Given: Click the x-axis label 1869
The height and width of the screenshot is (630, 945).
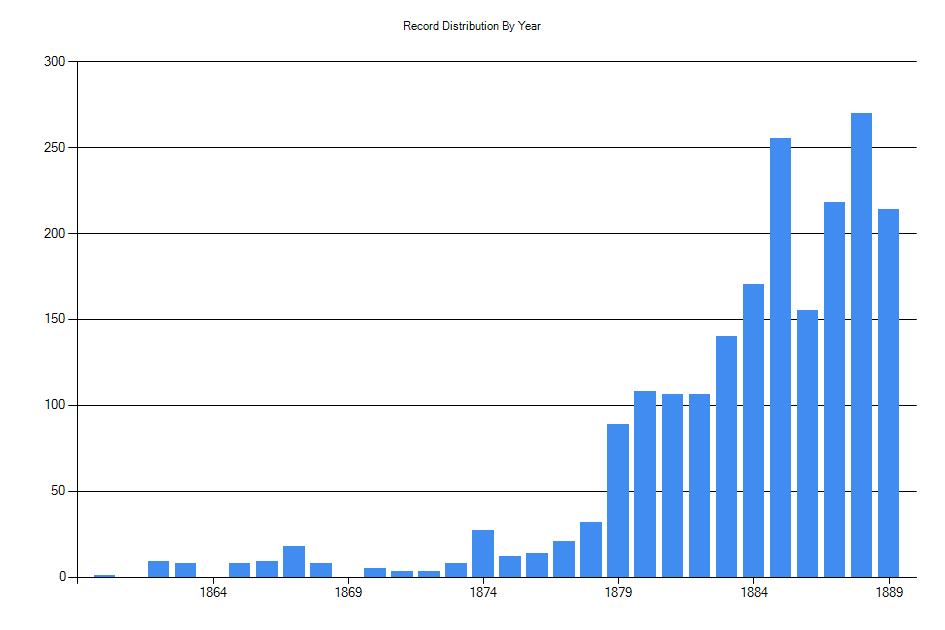Looking at the screenshot, I should (x=348, y=593).
